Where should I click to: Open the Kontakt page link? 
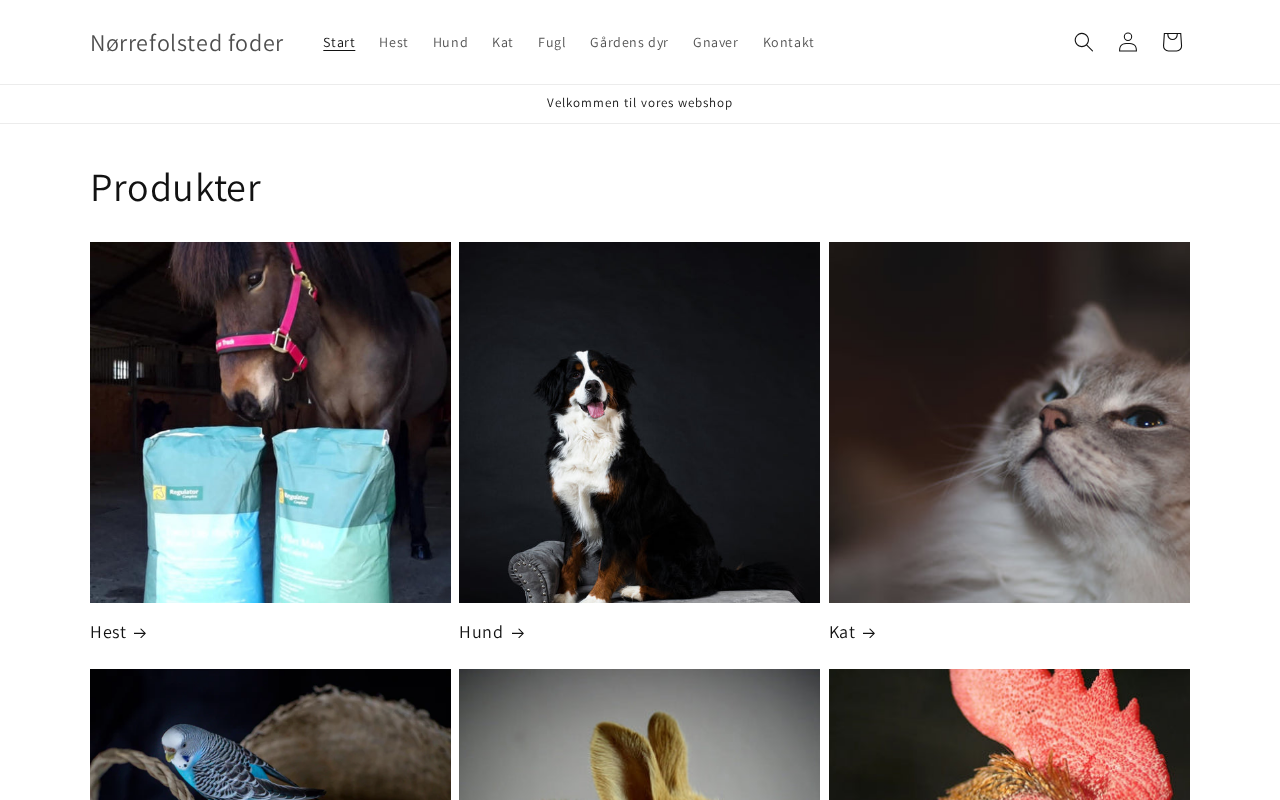click(789, 42)
